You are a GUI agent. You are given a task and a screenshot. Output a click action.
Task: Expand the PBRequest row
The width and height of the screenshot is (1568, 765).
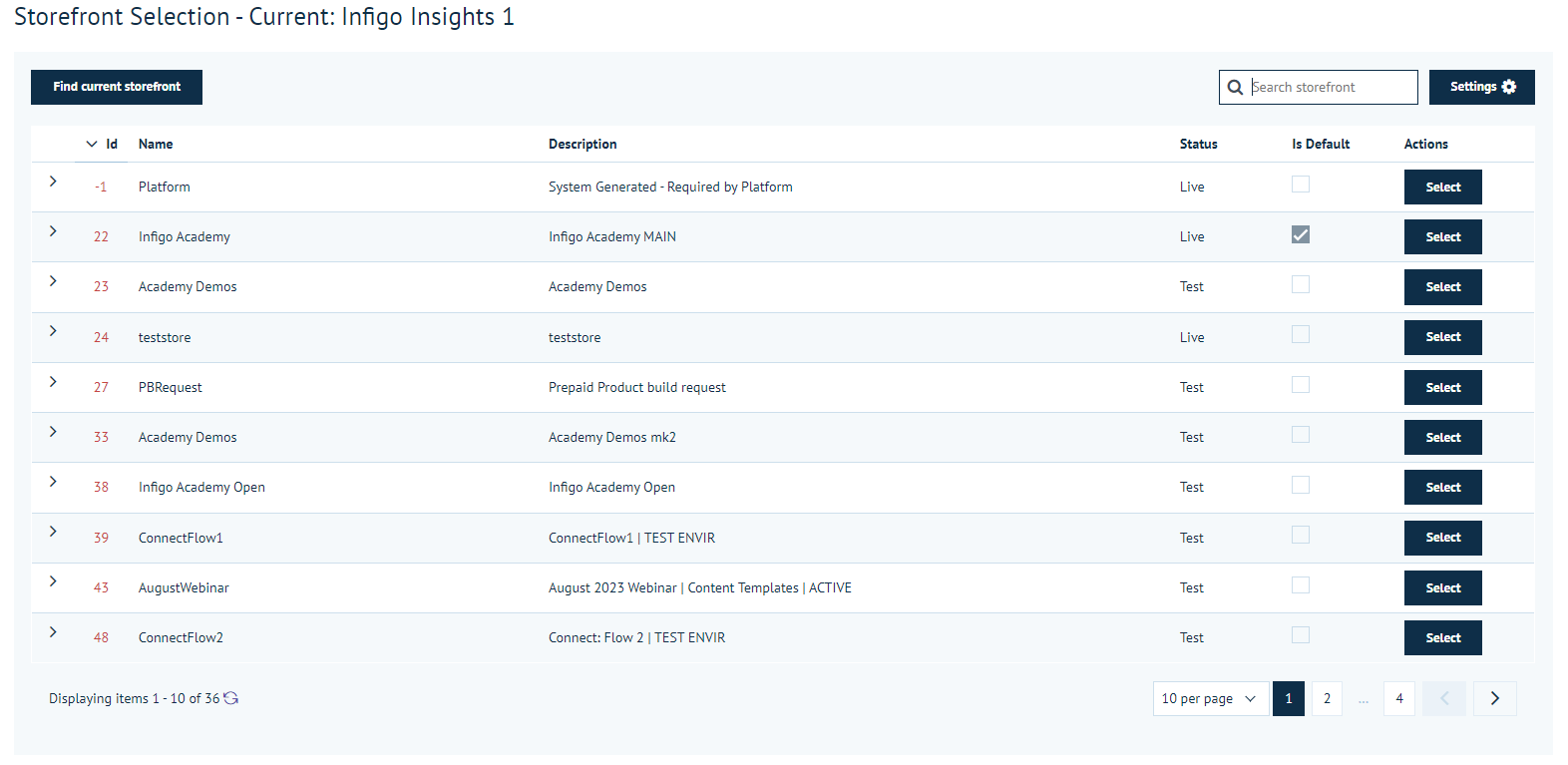[x=53, y=382]
